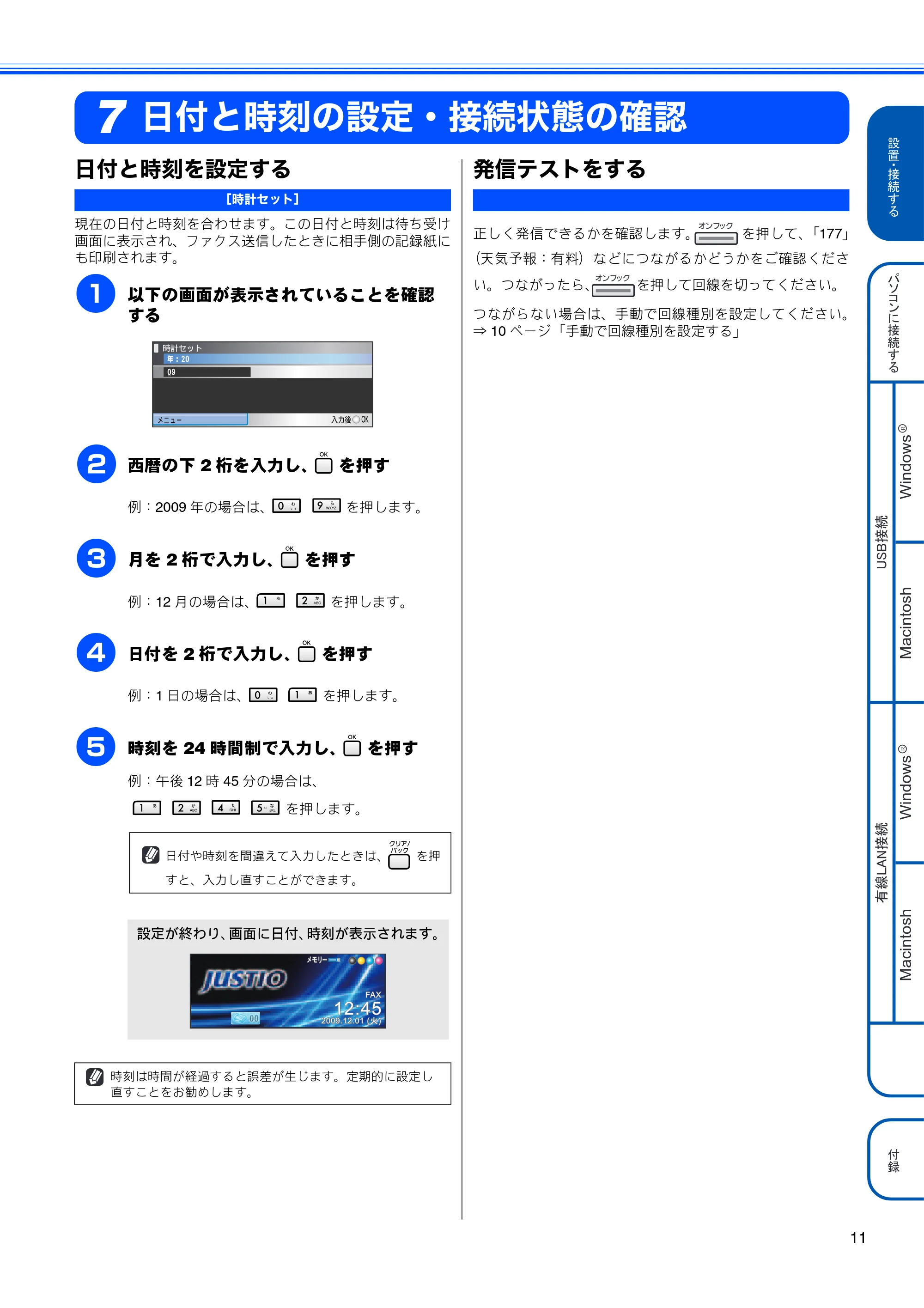The image size is (924, 1308).
Task: Click the 9 WXYZ key icon in the year example
Action: pos(327,505)
